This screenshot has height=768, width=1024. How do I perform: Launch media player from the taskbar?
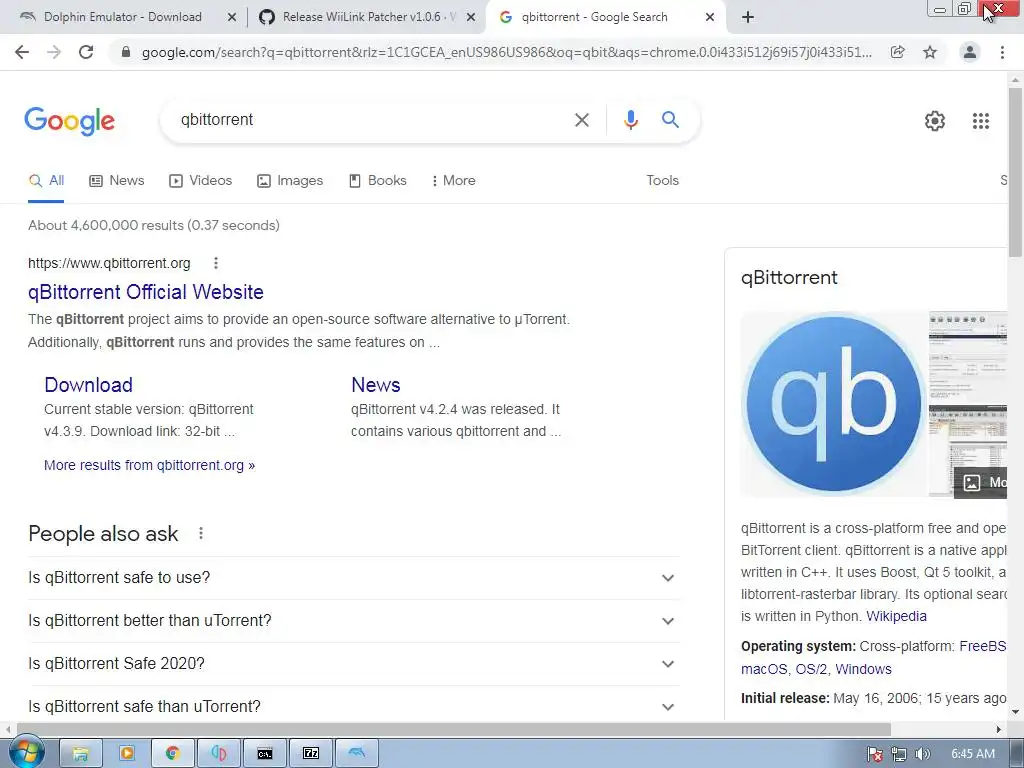pyautogui.click(x=127, y=754)
